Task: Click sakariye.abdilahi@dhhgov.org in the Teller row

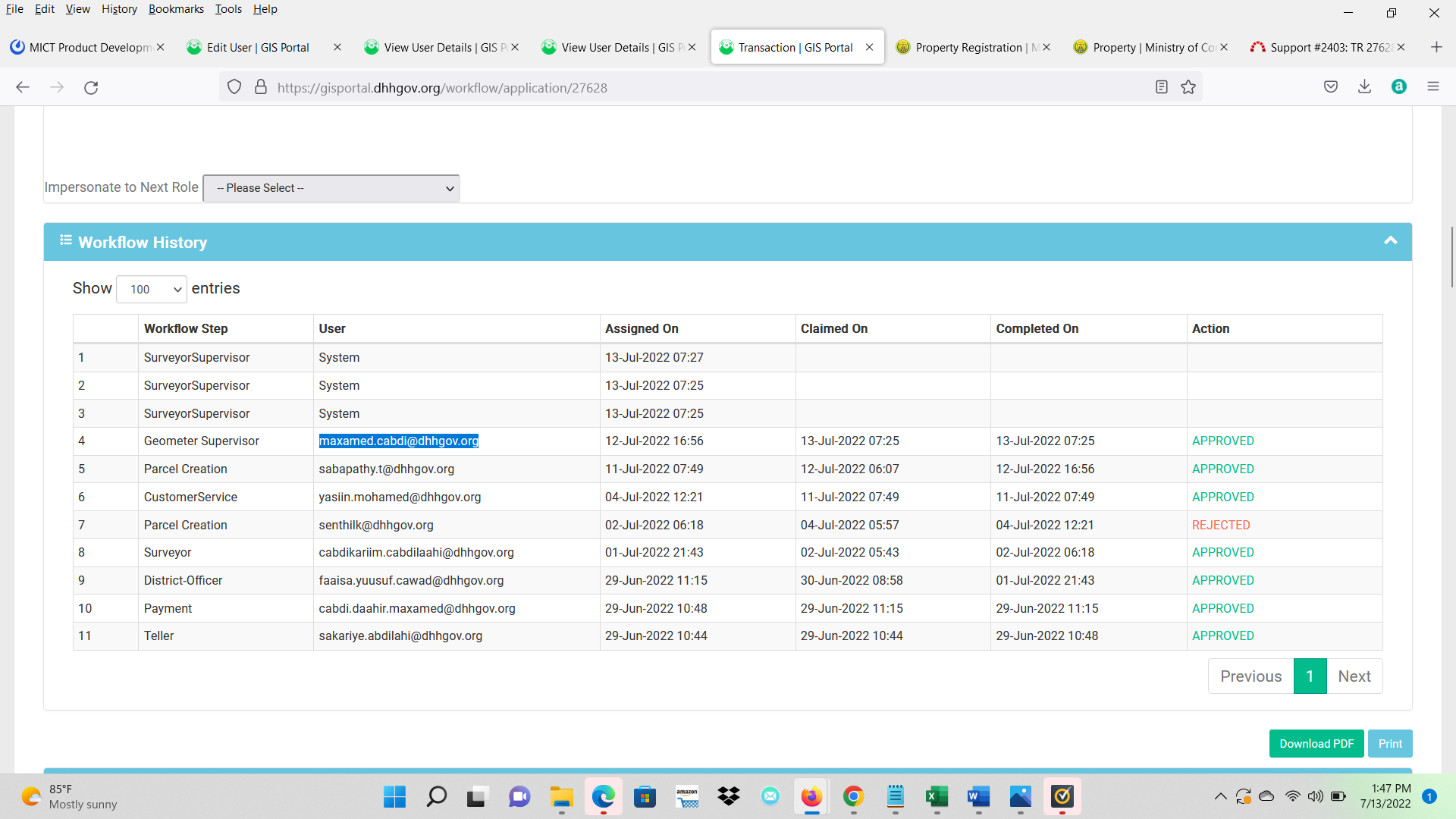Action: (x=400, y=635)
